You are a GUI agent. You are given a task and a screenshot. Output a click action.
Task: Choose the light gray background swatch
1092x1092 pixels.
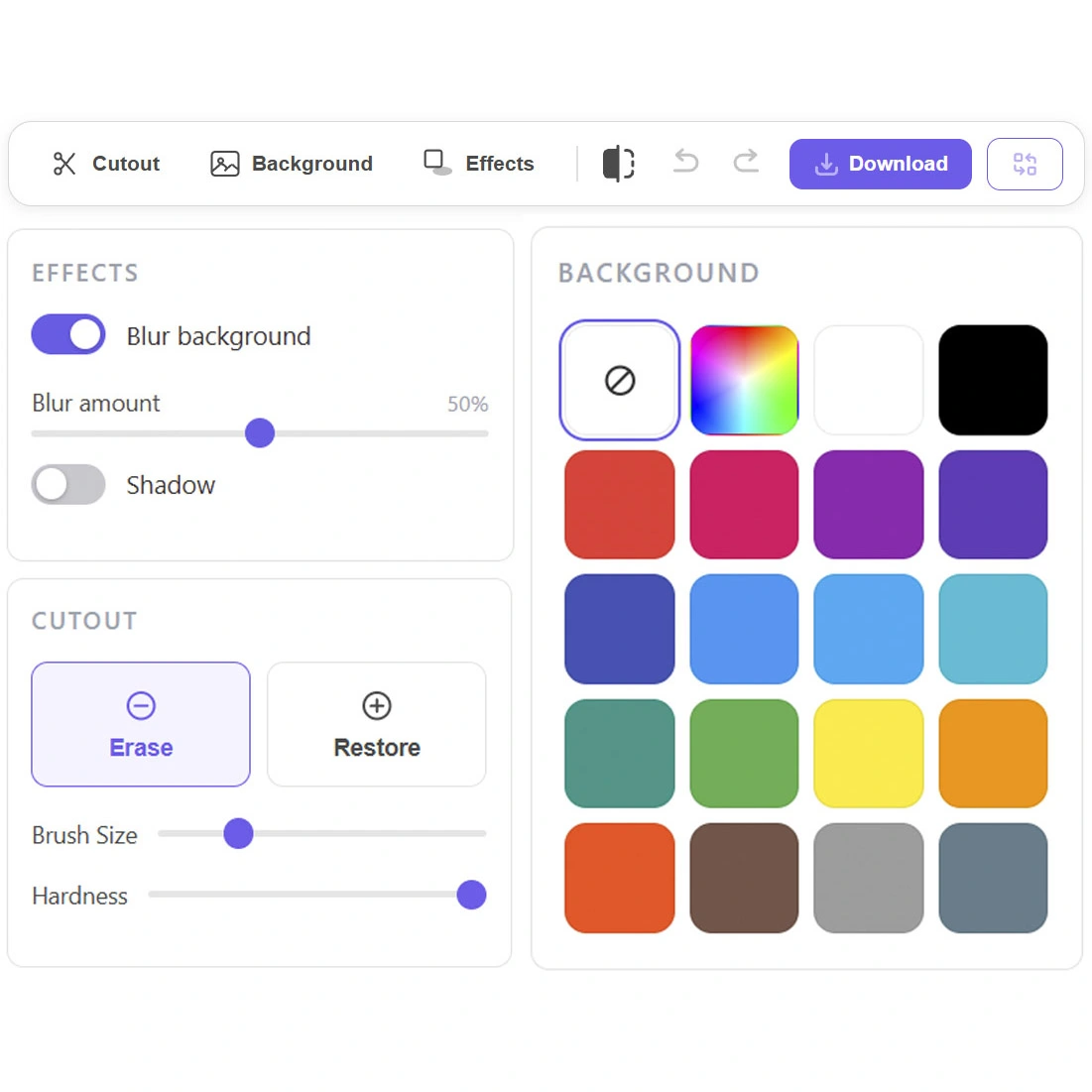[869, 878]
